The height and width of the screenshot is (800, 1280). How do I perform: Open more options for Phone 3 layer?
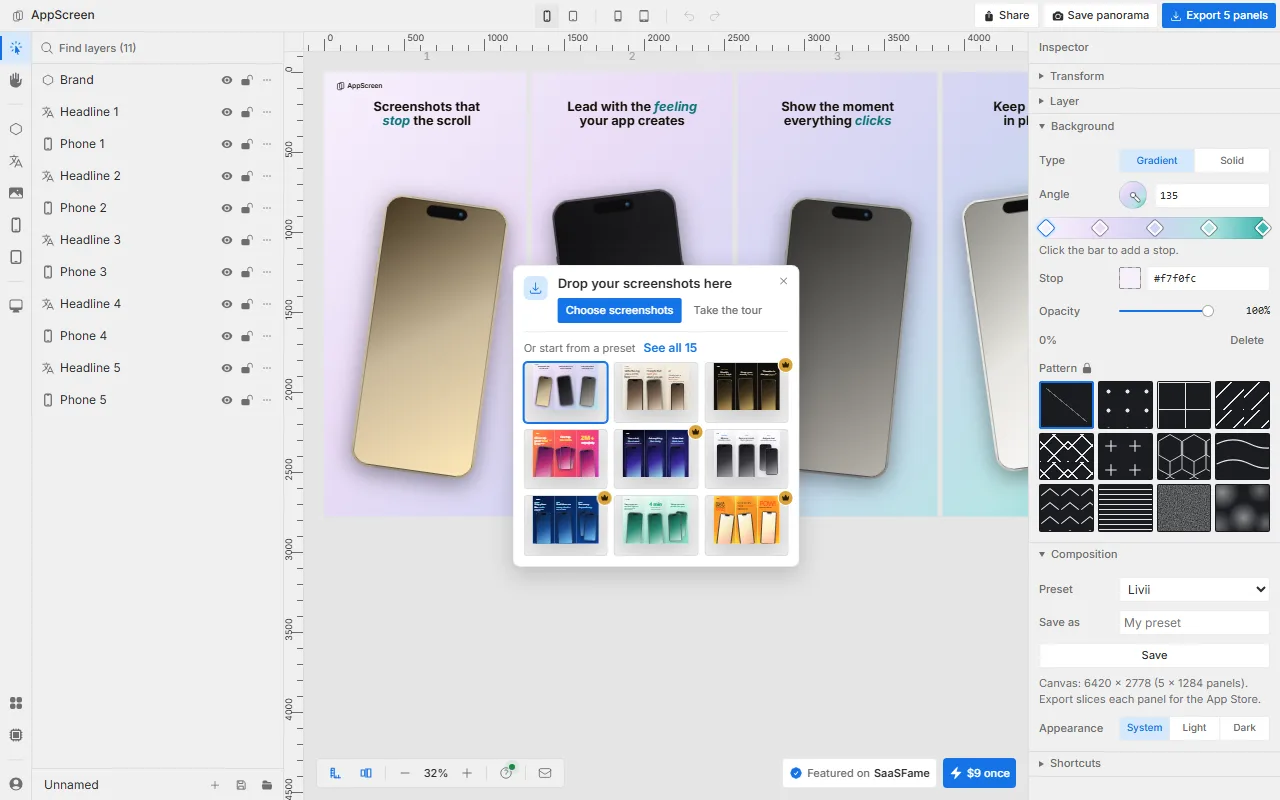coord(267,272)
